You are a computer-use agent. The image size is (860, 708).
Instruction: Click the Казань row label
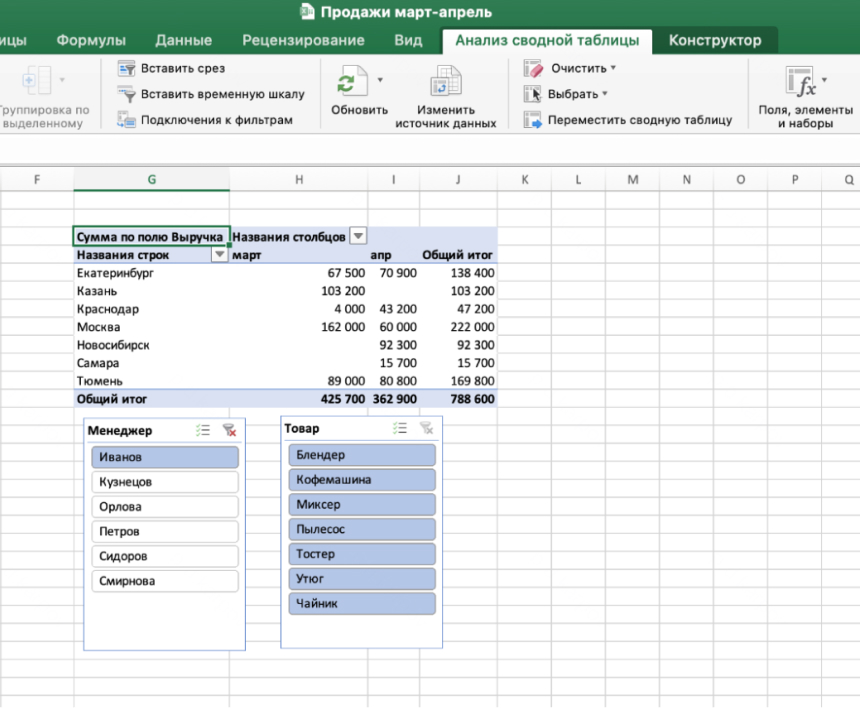coord(97,291)
